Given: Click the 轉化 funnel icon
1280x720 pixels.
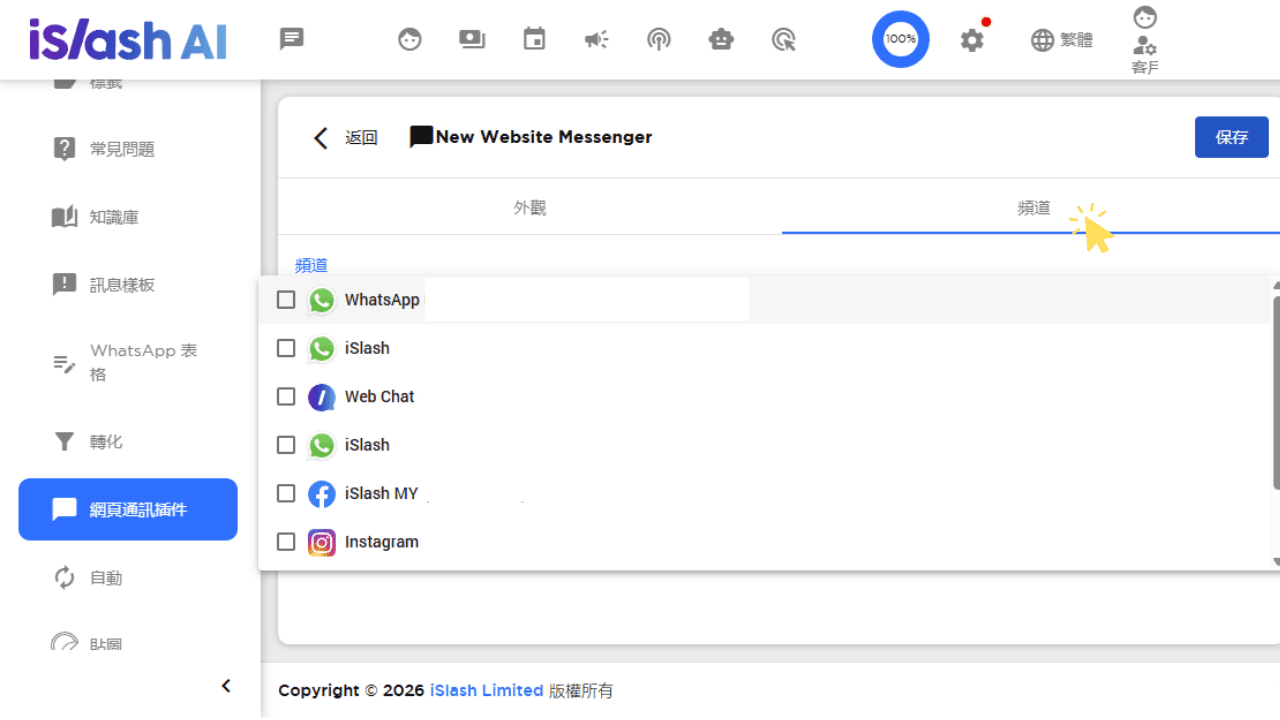Looking at the screenshot, I should pos(64,441).
